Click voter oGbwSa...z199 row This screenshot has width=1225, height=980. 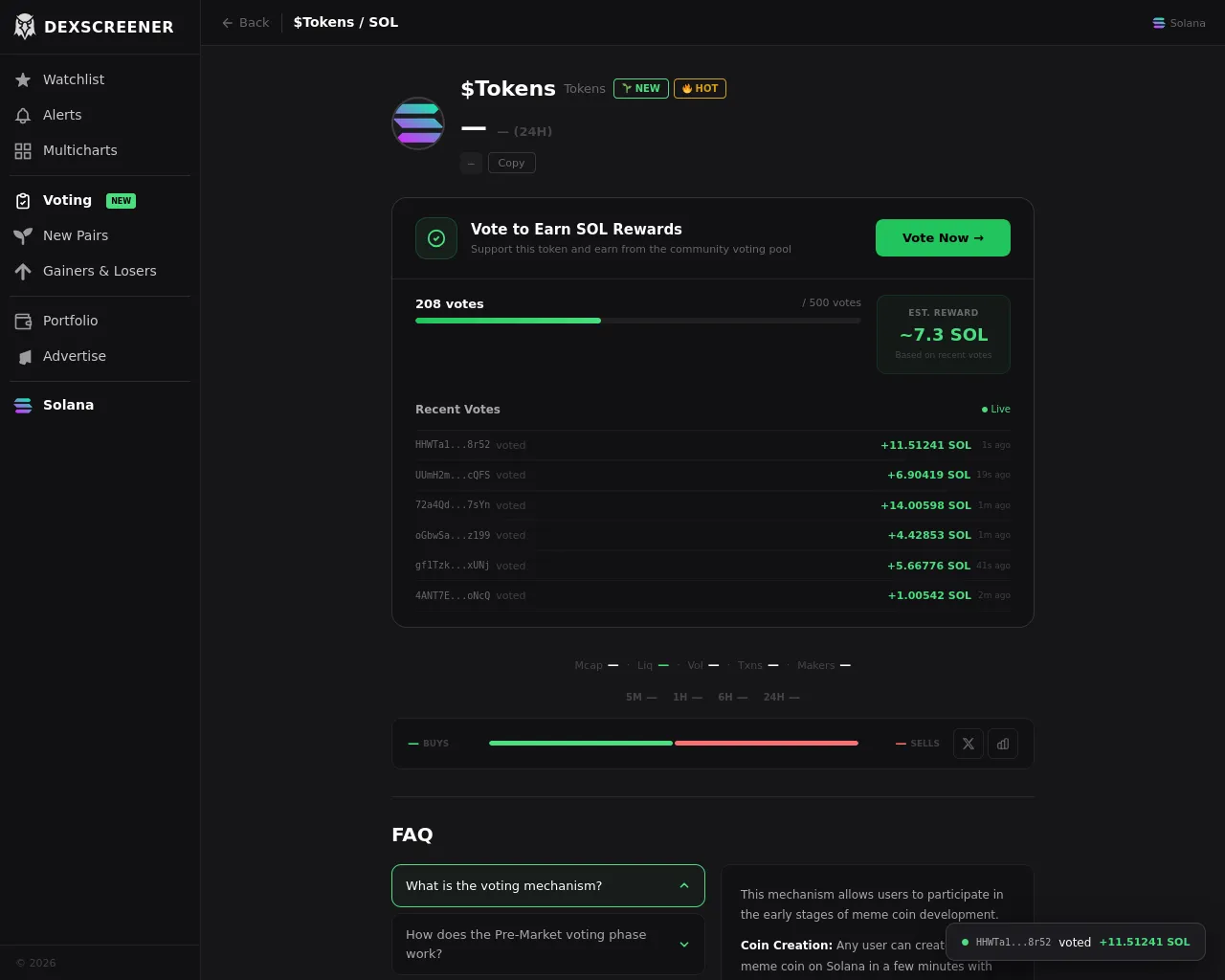(x=713, y=535)
